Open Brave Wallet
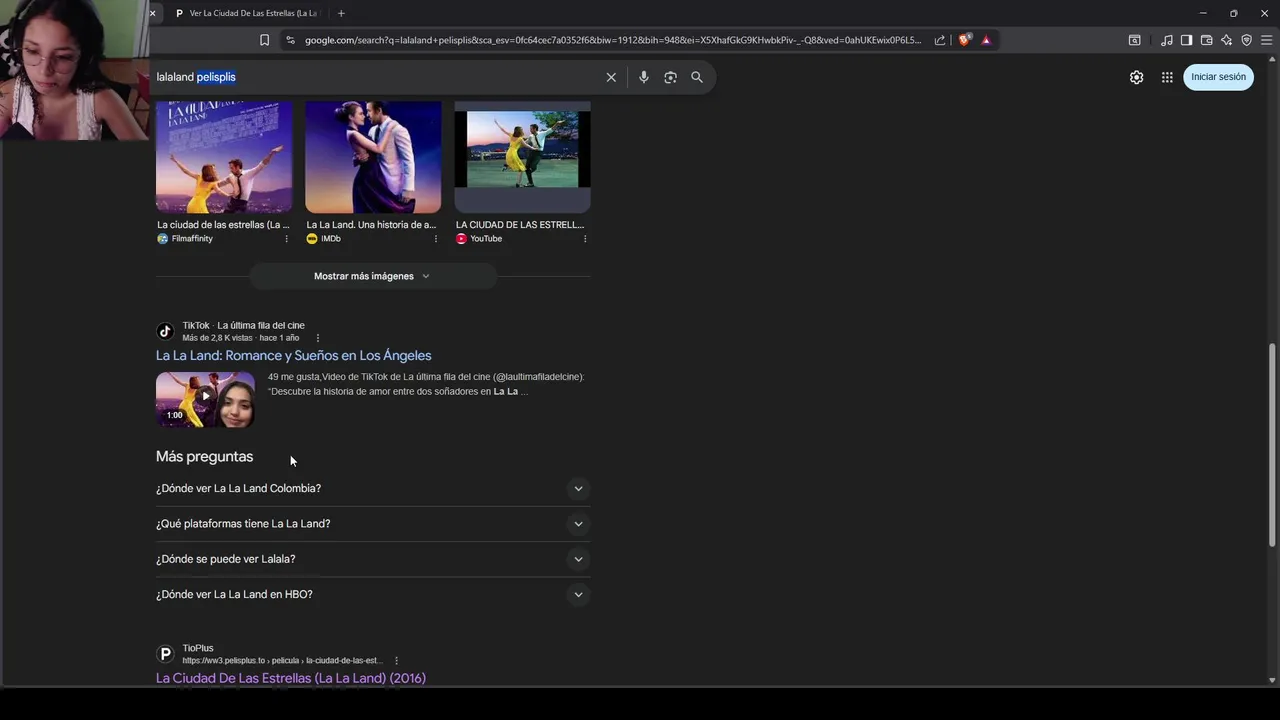Viewport: 1280px width, 720px height. click(x=1206, y=40)
